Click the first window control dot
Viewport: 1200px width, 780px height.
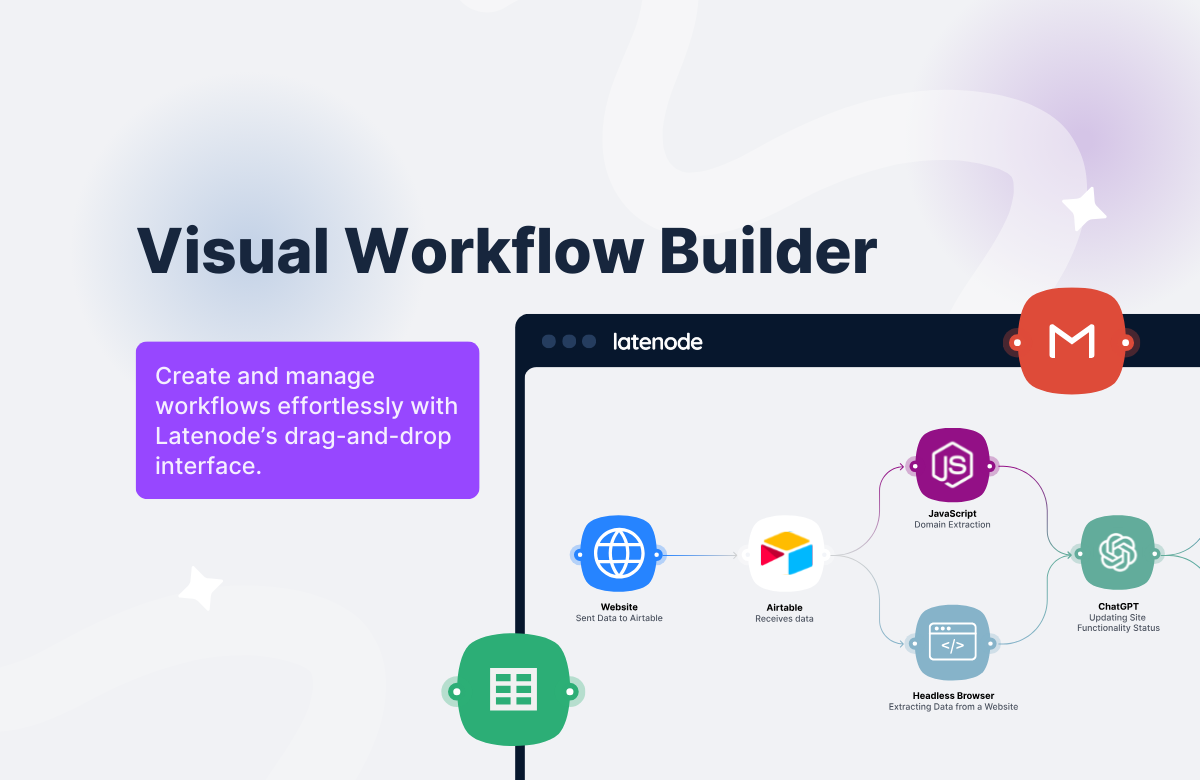tap(549, 341)
